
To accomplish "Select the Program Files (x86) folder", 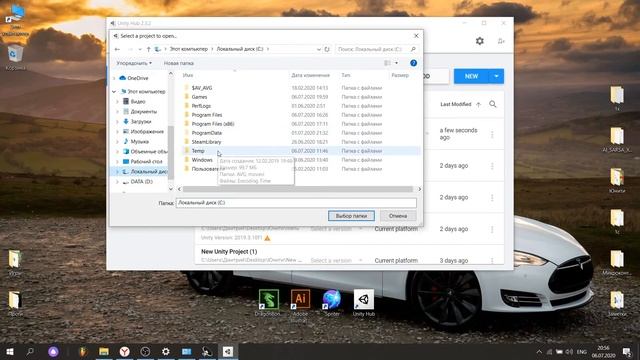I will click(213, 124).
